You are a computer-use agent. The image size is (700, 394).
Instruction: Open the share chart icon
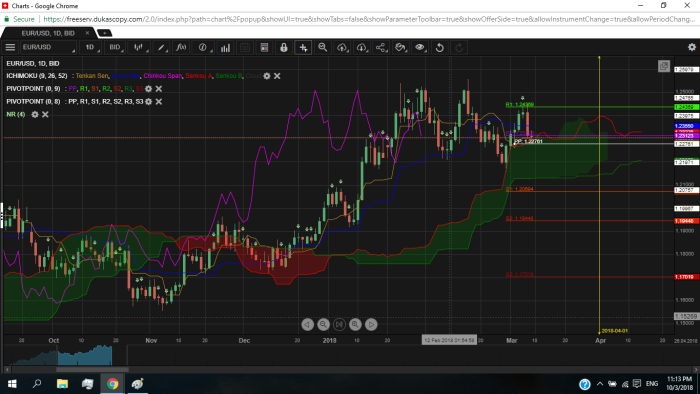coord(380,47)
